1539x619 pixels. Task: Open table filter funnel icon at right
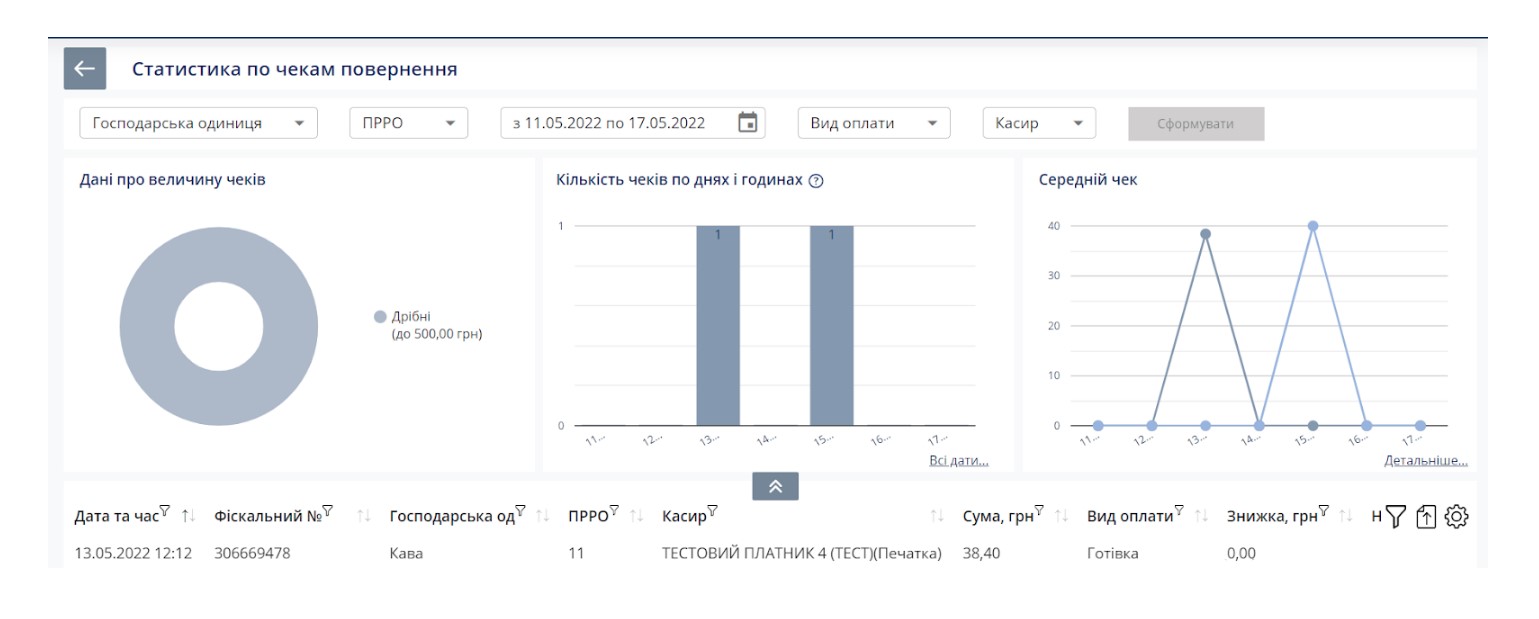[1396, 516]
